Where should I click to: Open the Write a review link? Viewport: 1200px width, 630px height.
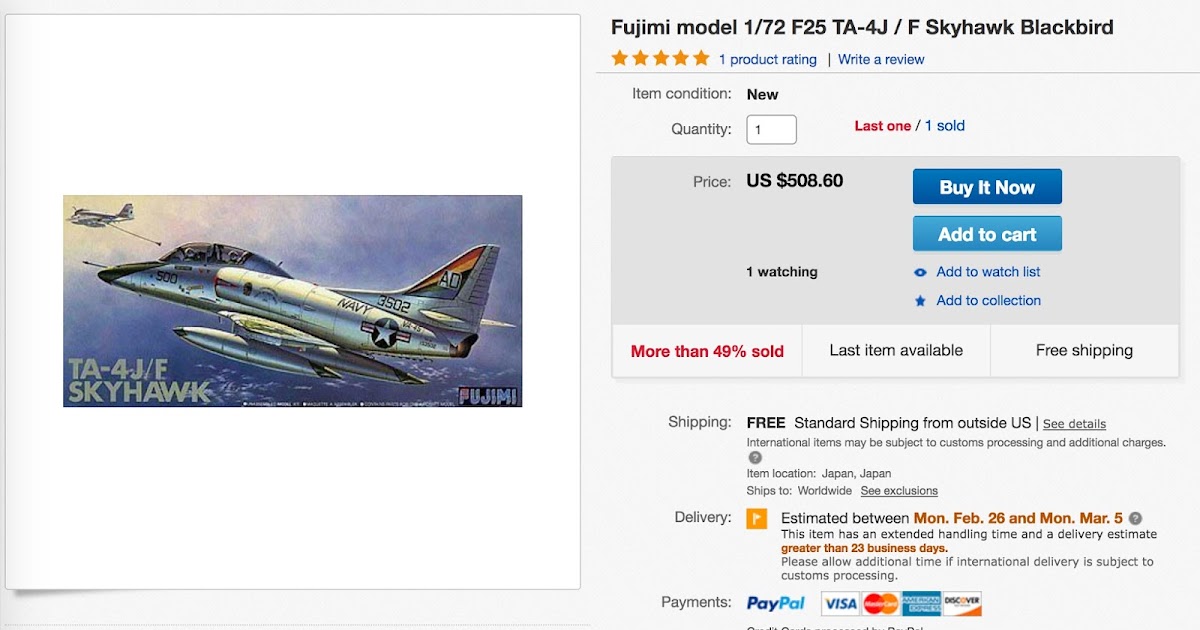pos(880,59)
